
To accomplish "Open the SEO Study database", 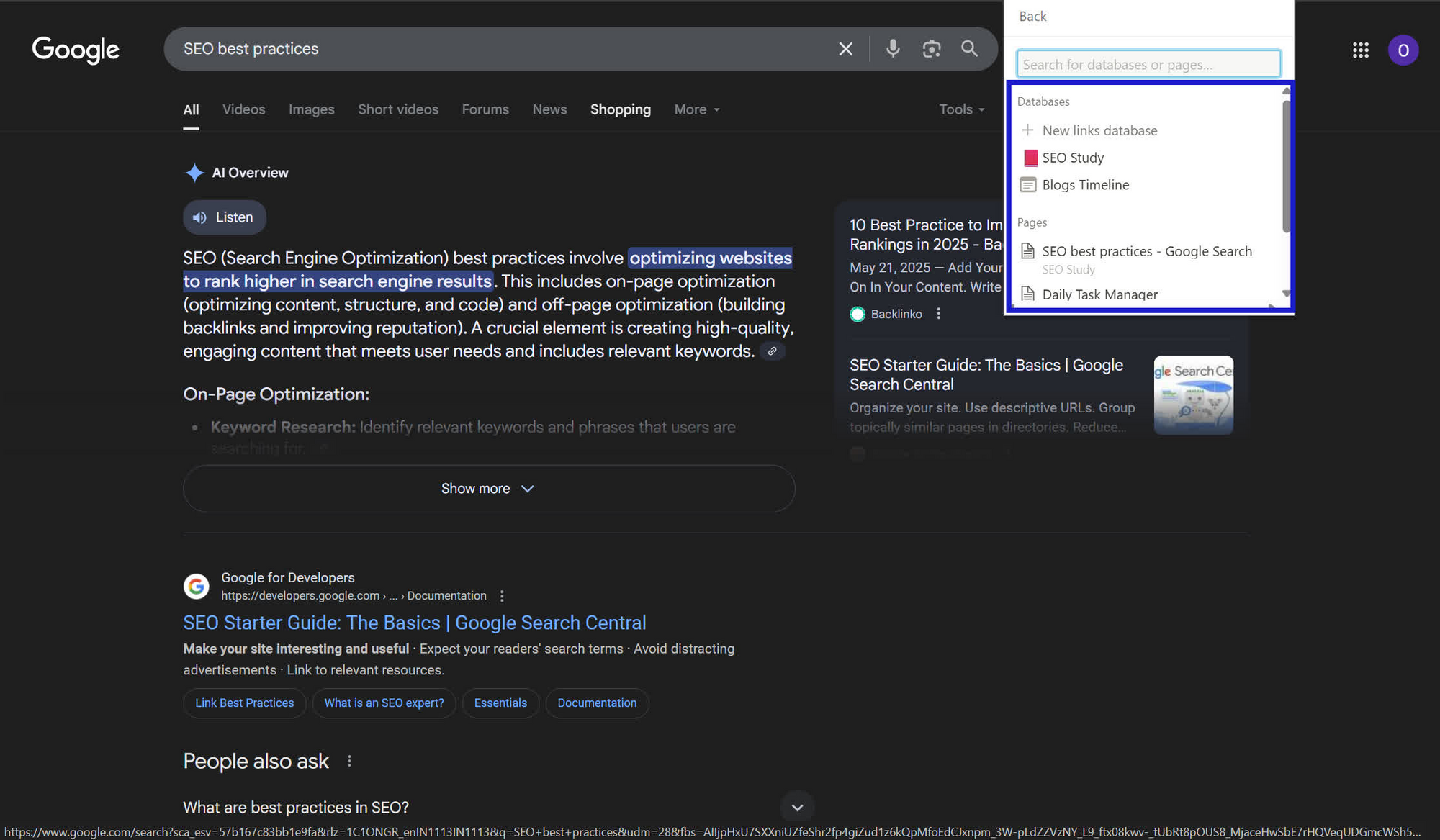I will [x=1073, y=158].
